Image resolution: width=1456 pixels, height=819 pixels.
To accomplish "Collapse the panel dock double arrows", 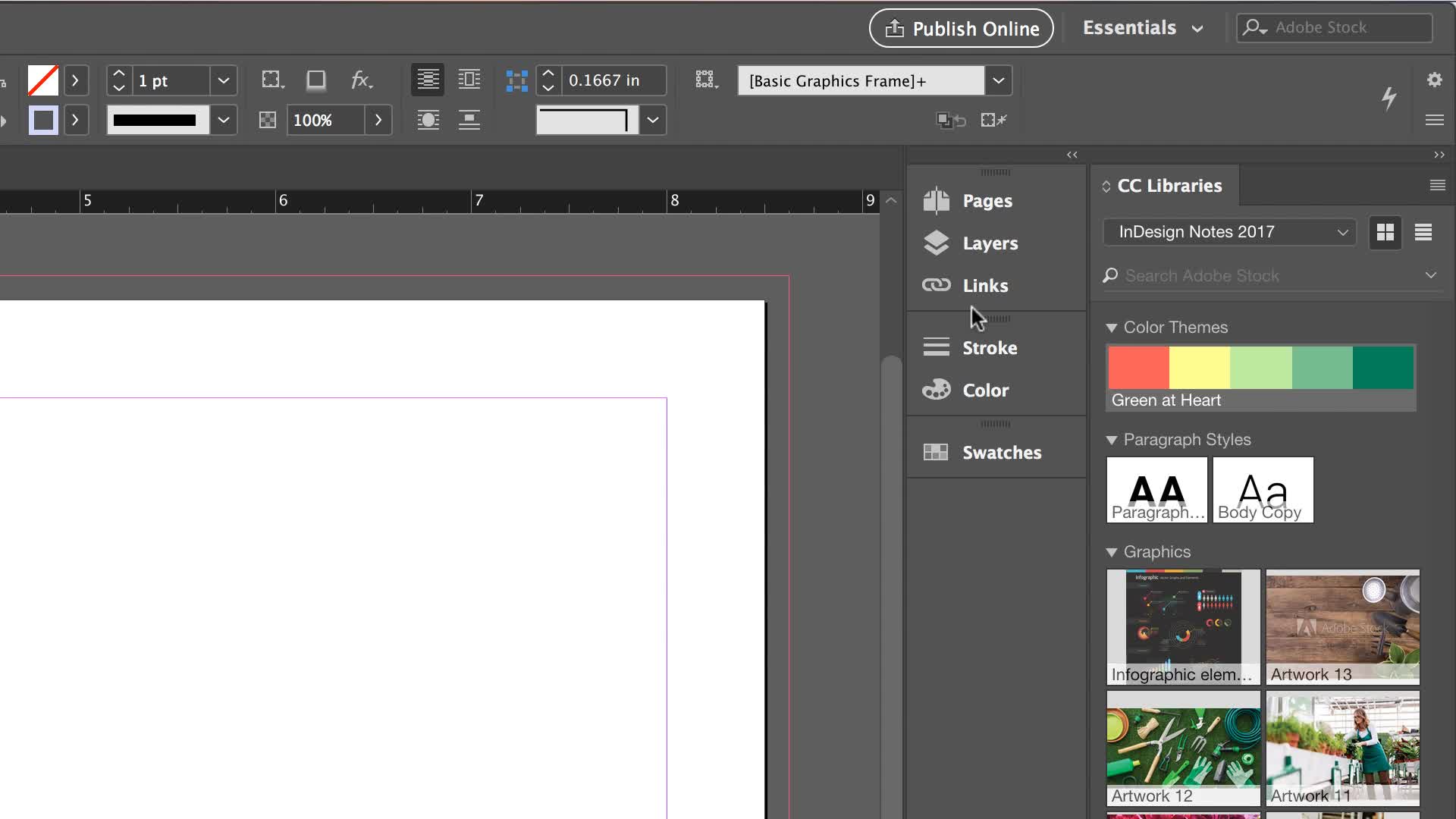I will point(1072,155).
